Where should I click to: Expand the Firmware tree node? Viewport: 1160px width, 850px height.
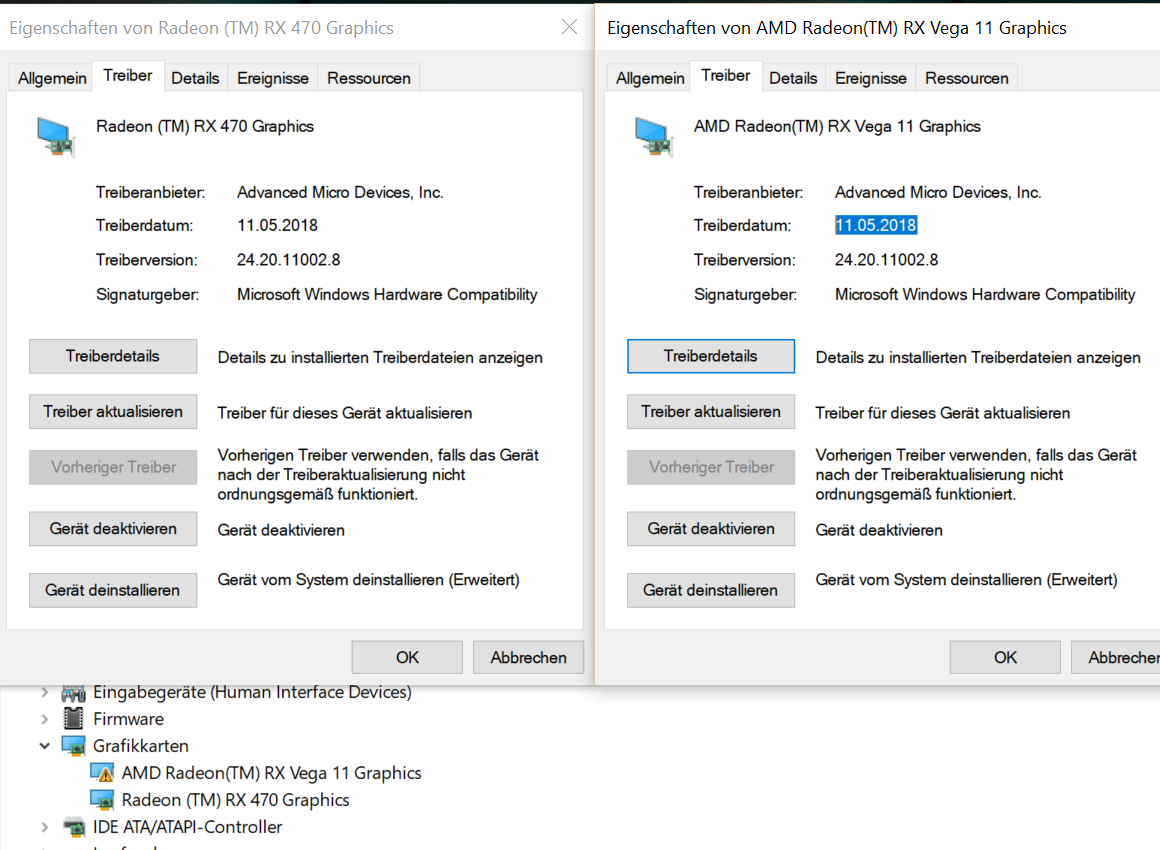[x=44, y=719]
